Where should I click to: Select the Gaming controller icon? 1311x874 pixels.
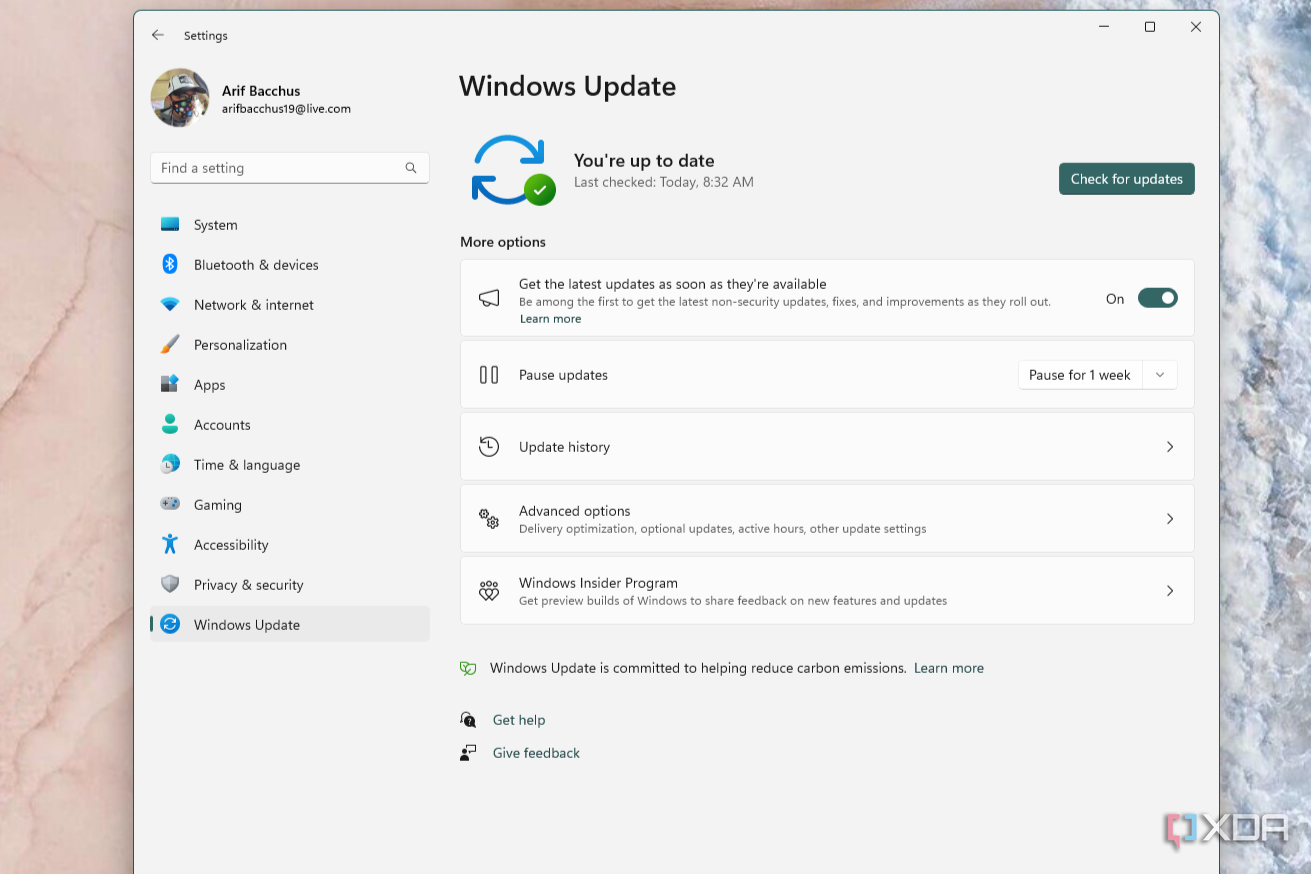pyautogui.click(x=170, y=504)
